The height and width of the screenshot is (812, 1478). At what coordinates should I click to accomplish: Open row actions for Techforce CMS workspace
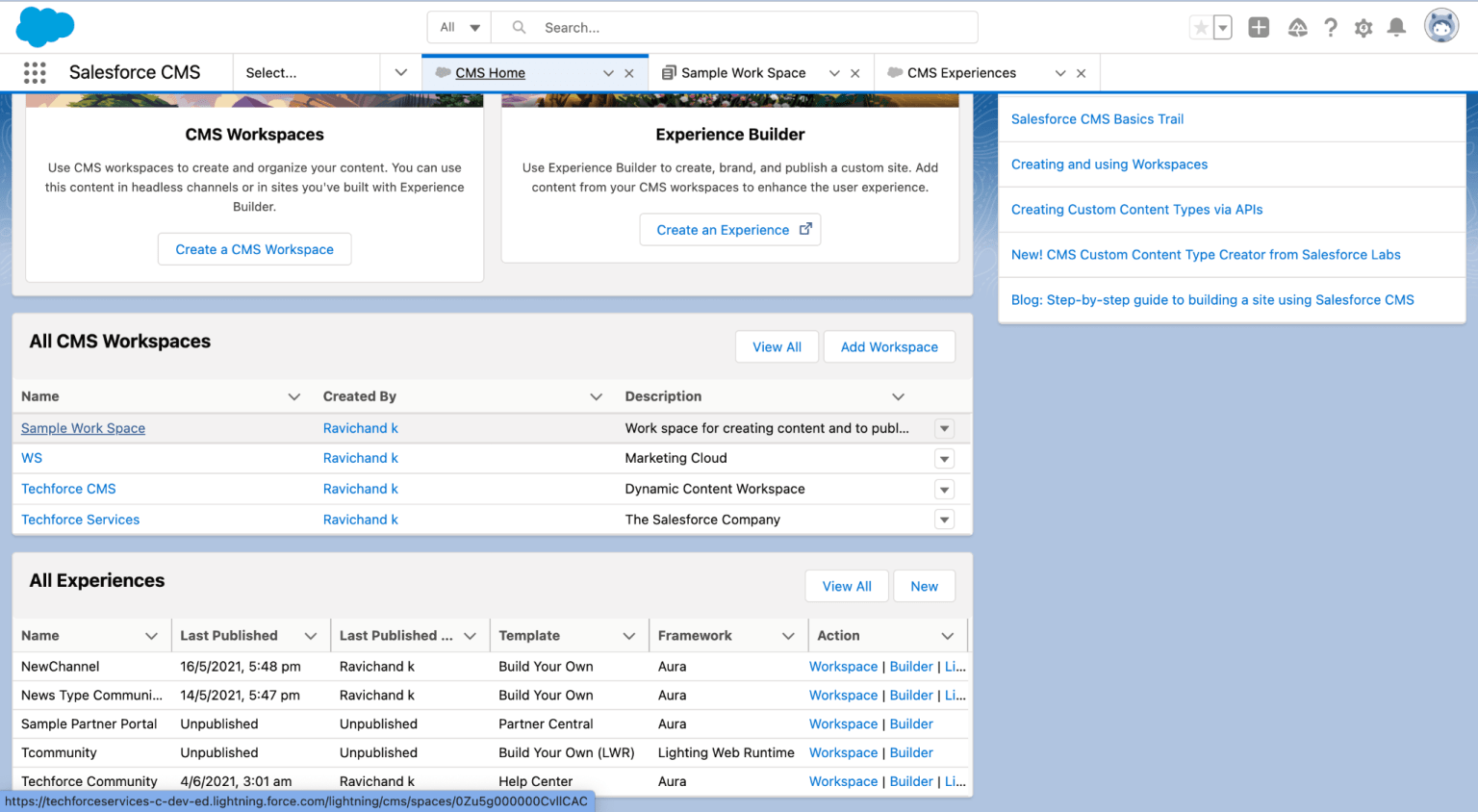pyautogui.click(x=944, y=490)
